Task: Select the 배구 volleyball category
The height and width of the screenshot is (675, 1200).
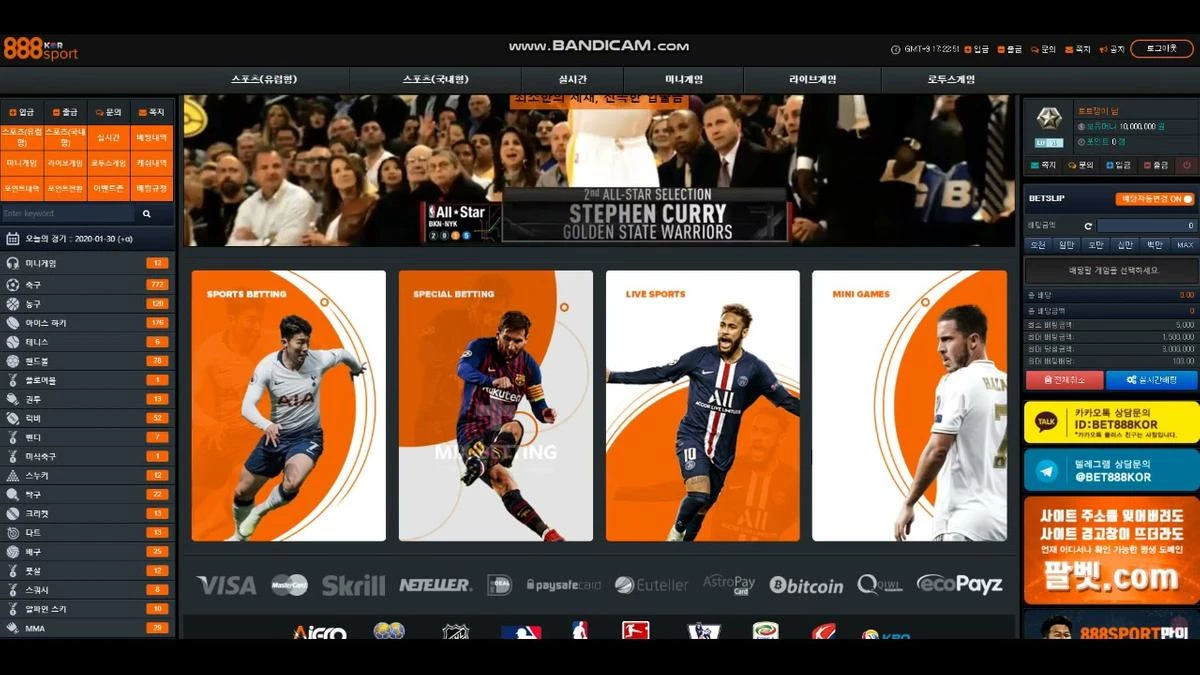Action: coord(88,551)
